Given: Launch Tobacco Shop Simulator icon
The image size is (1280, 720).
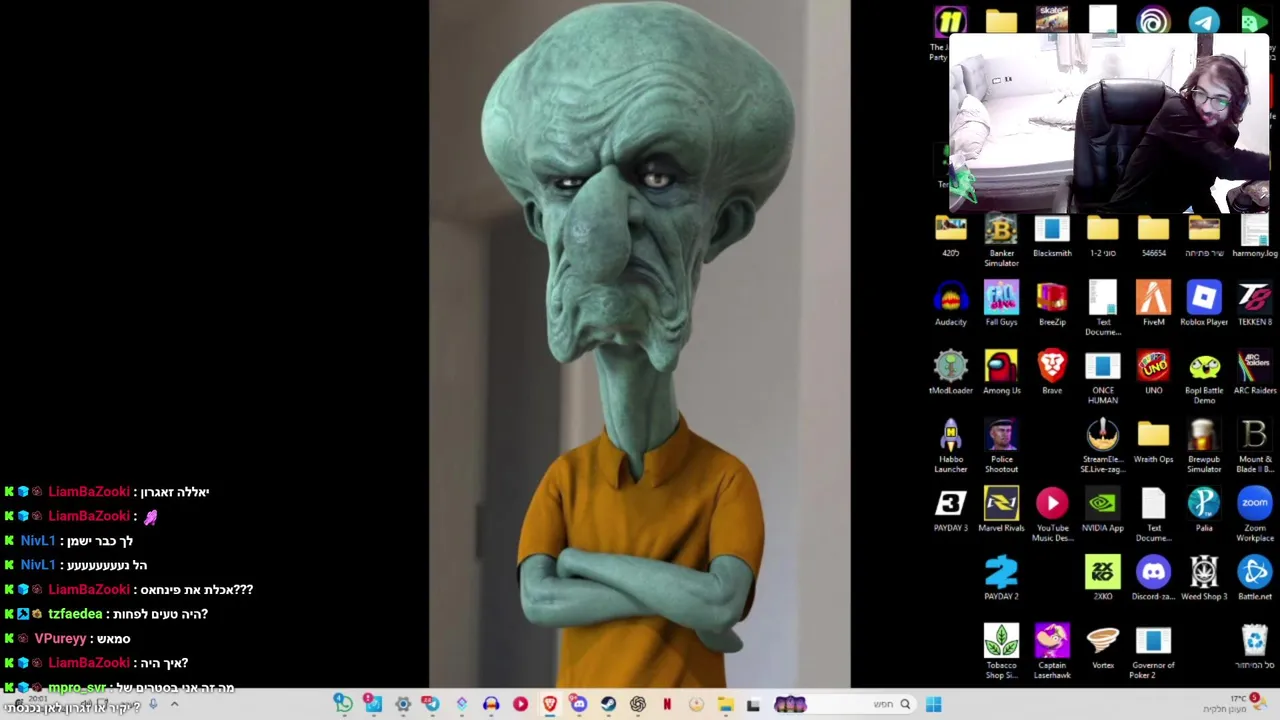Looking at the screenshot, I should [x=1001, y=651].
